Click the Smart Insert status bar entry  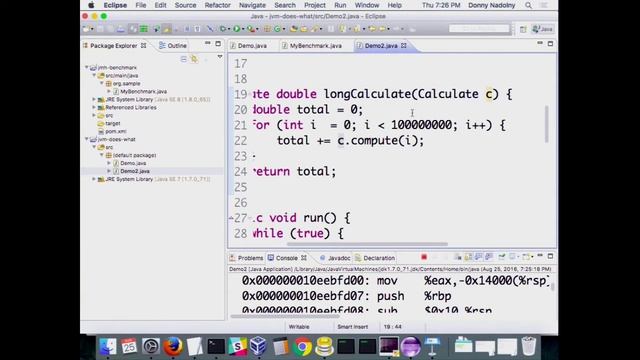353,327
